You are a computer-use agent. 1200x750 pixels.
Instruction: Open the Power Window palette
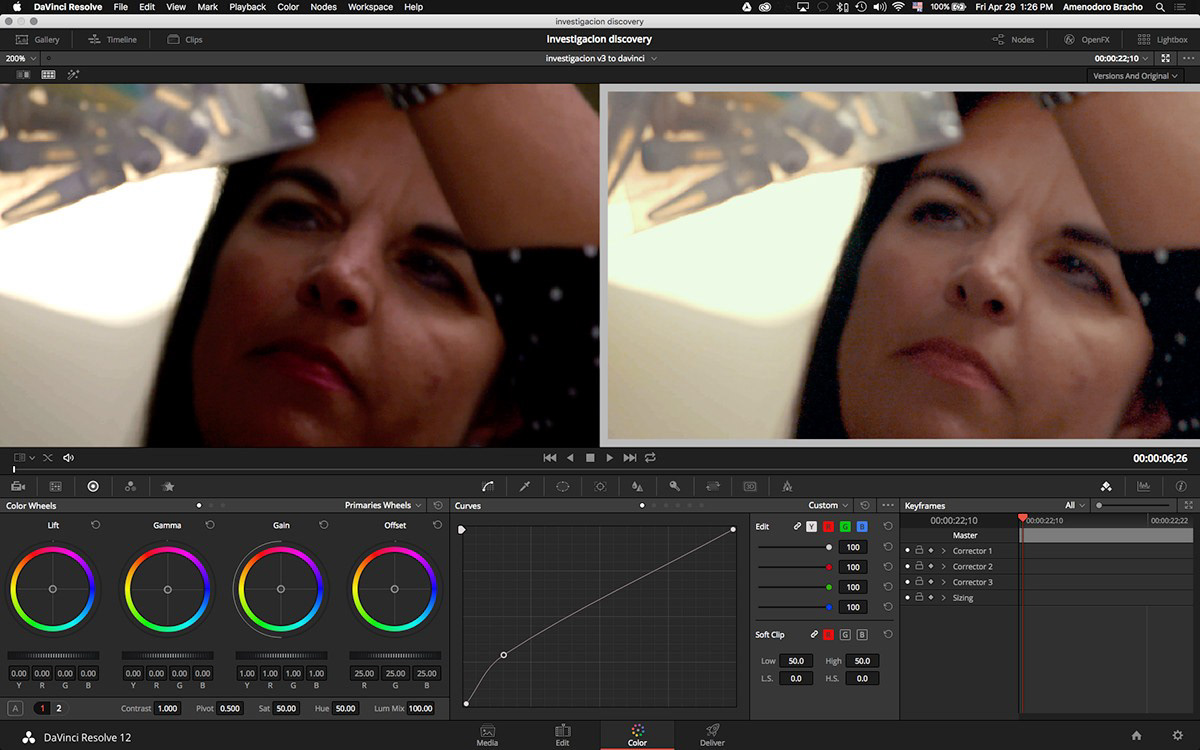click(x=563, y=486)
